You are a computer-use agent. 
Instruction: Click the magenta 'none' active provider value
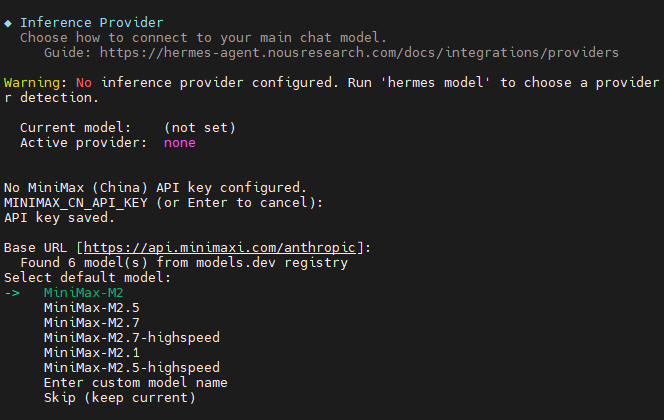(180, 143)
